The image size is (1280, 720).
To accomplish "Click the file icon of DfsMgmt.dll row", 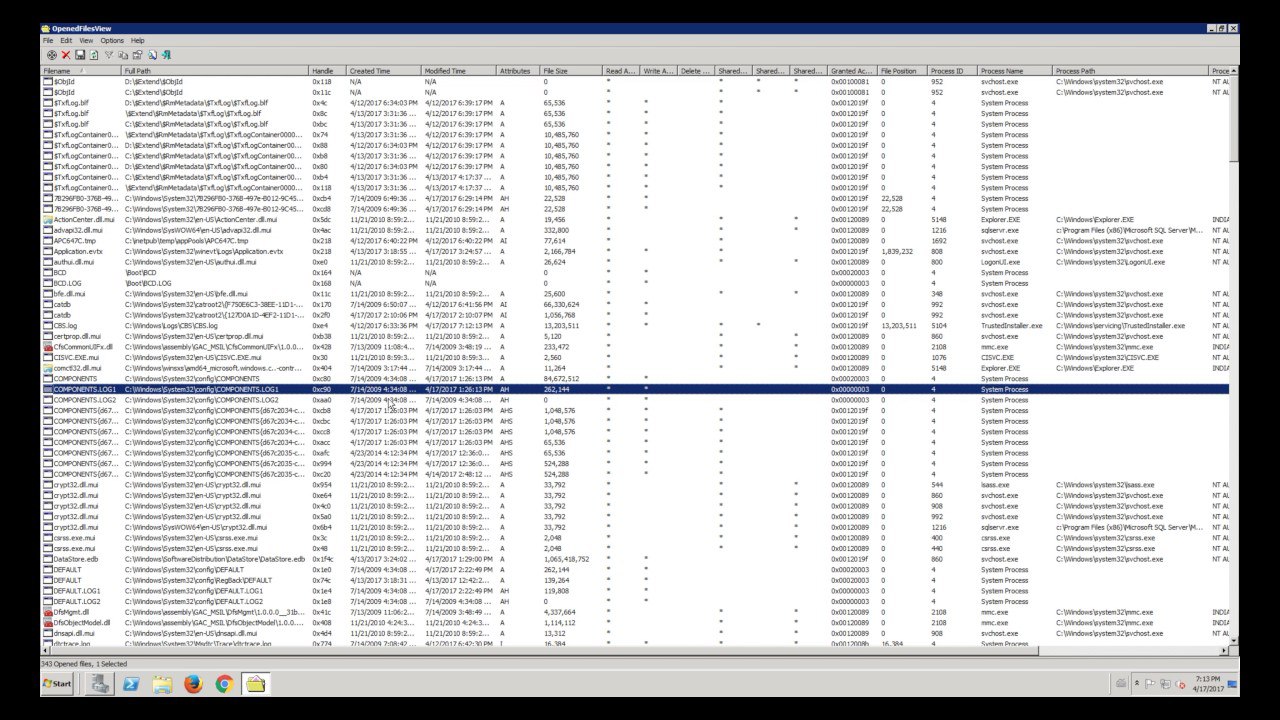I will point(47,612).
